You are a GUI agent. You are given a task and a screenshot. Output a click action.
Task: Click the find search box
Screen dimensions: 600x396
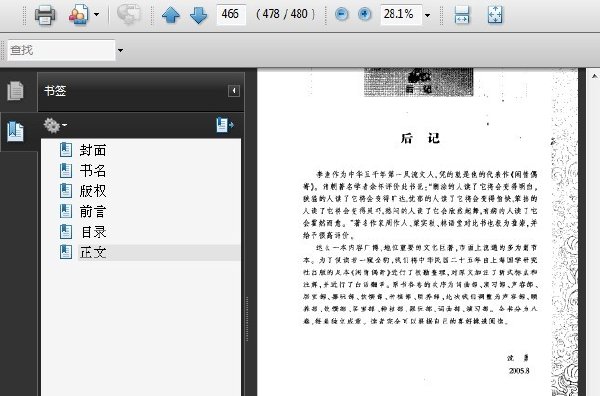tap(61, 50)
